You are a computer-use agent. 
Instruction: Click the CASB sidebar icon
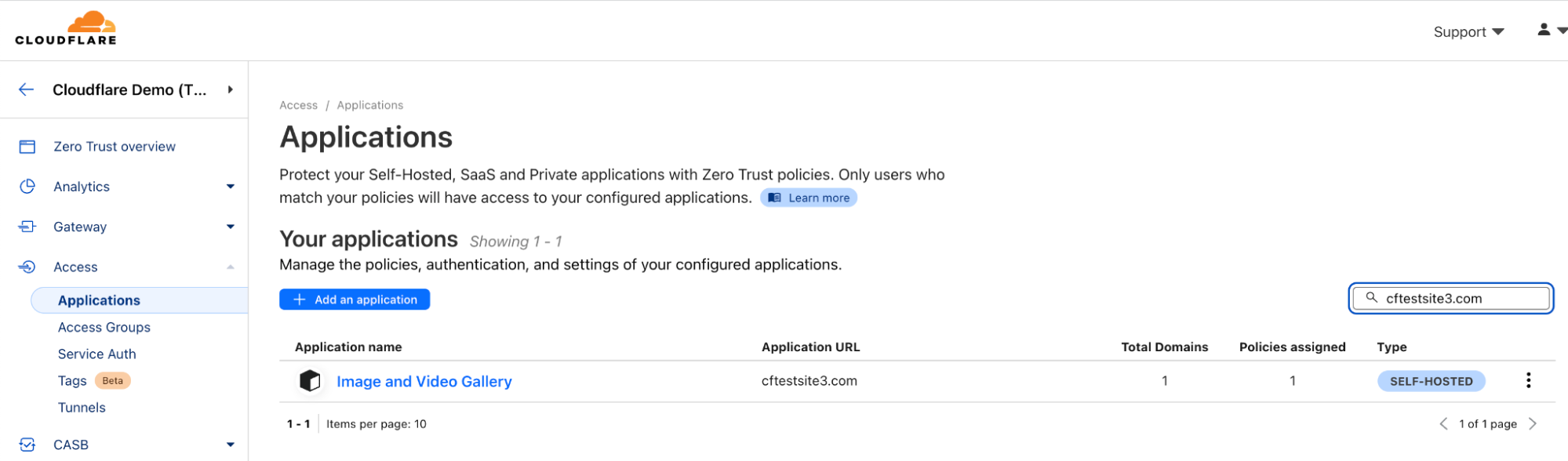coord(27,445)
